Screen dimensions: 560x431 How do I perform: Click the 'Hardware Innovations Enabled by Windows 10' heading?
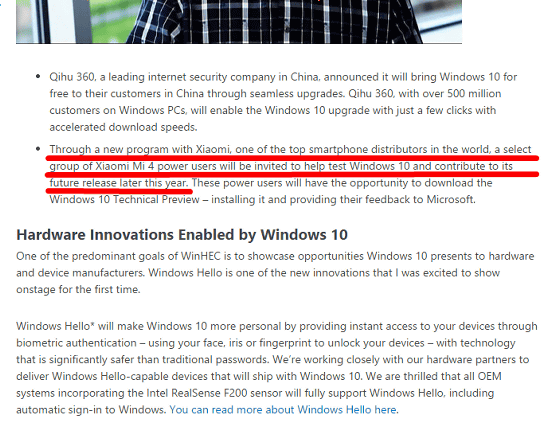point(182,235)
